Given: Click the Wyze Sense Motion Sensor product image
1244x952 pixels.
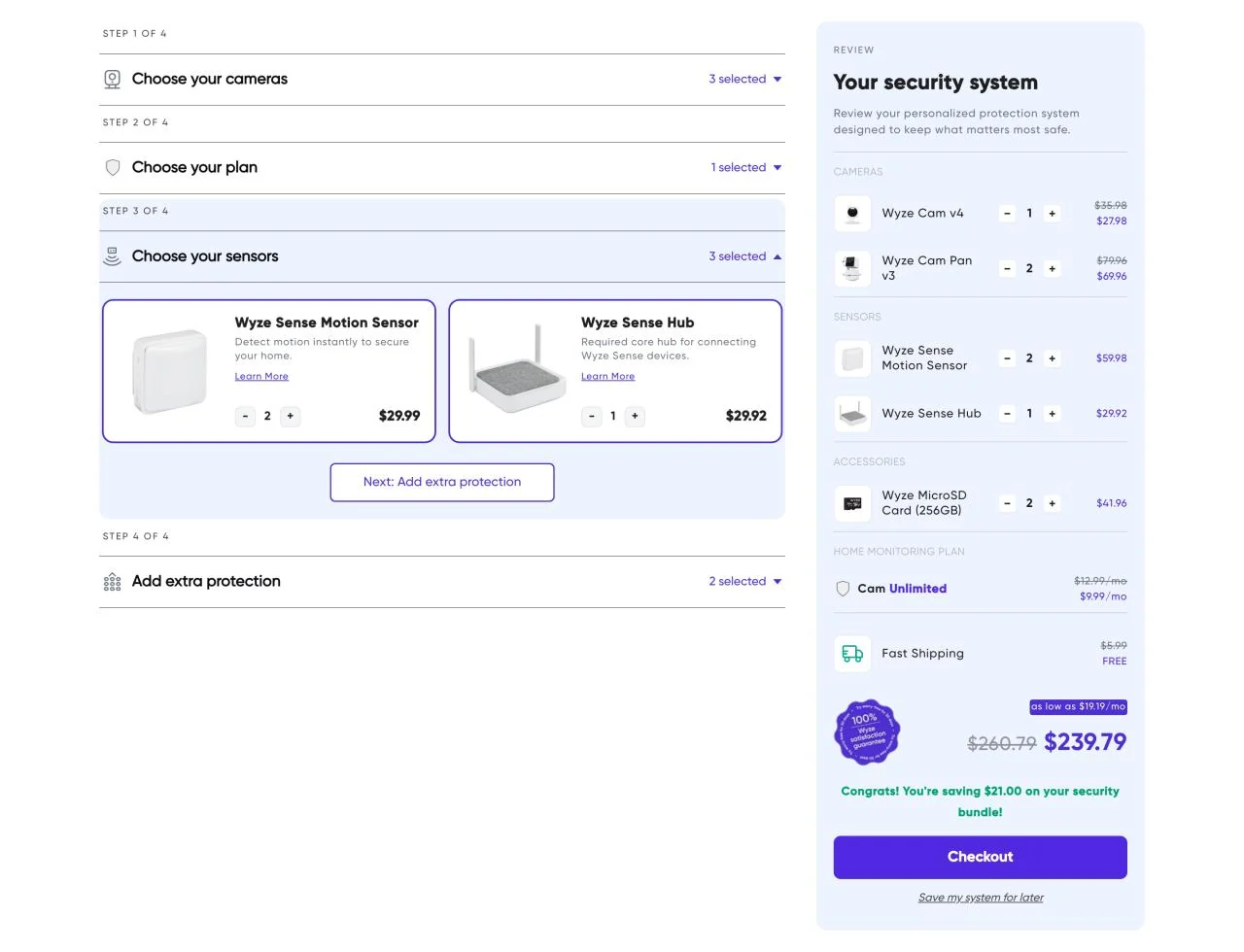Looking at the screenshot, I should tap(170, 372).
